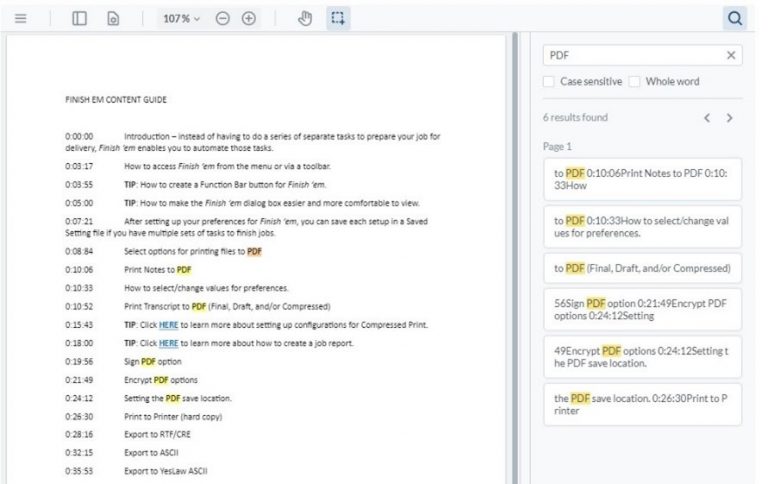This screenshot has width=768, height=484.
Task: Toggle the left sidebar panel
Action: [x=80, y=18]
